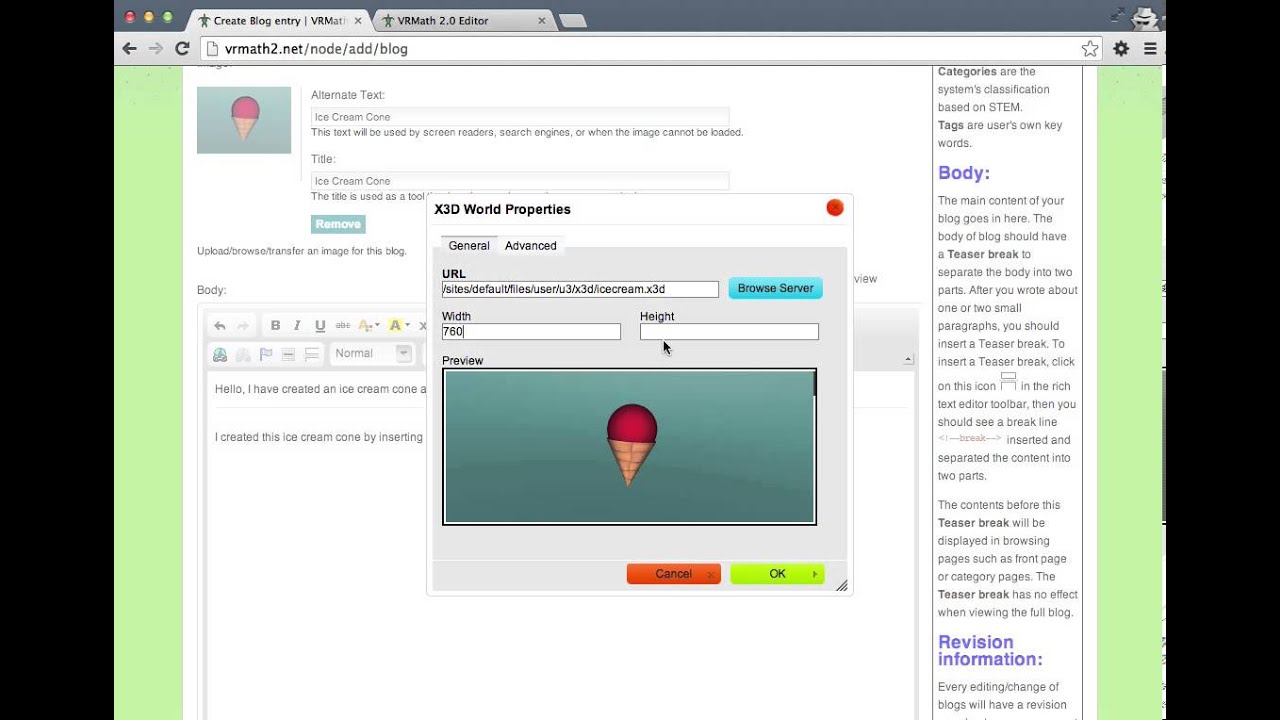1280x720 pixels.
Task: Click the ice cream preview image
Action: click(x=629, y=447)
